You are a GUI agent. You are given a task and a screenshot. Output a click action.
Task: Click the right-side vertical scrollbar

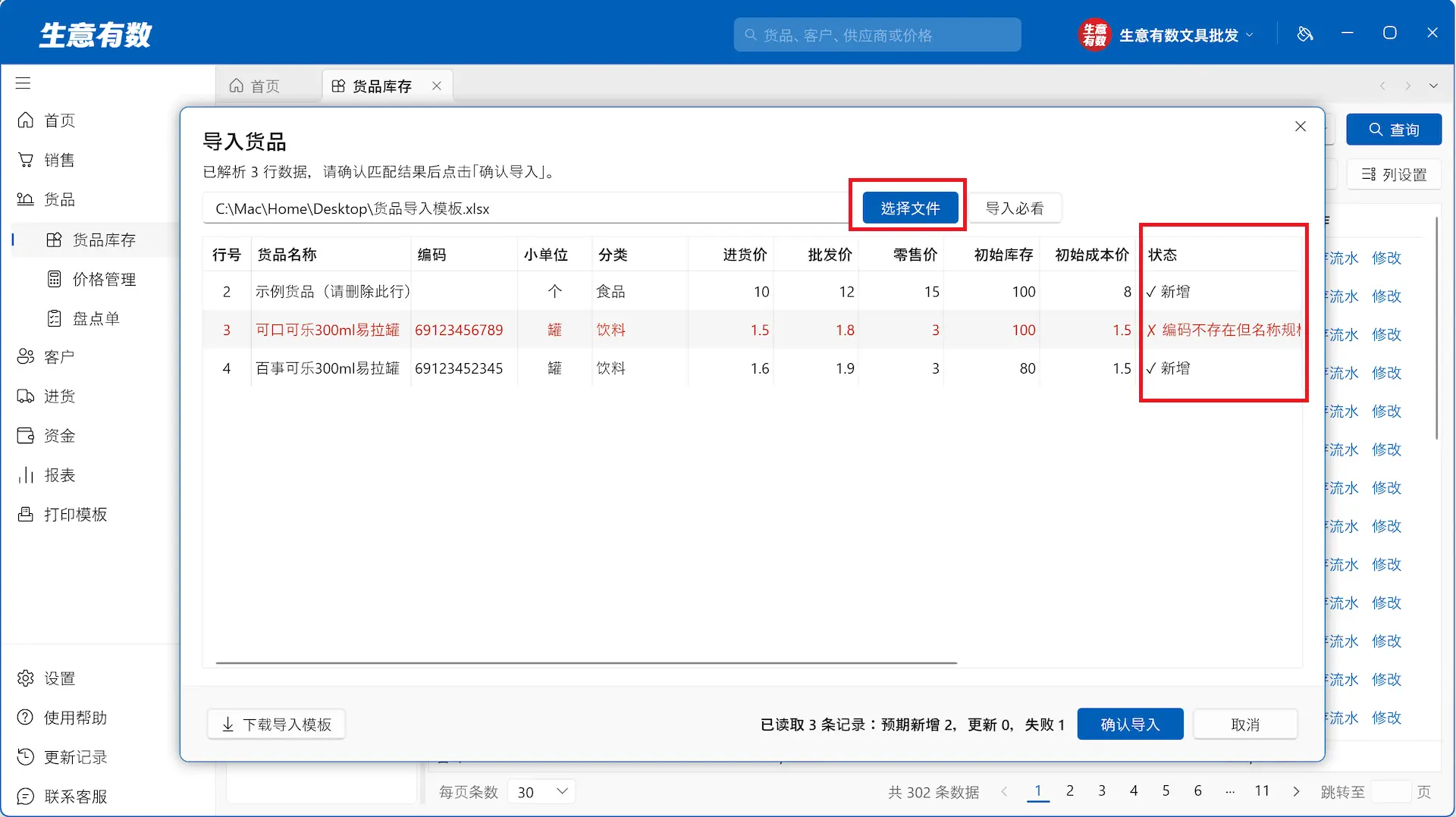click(1436, 327)
